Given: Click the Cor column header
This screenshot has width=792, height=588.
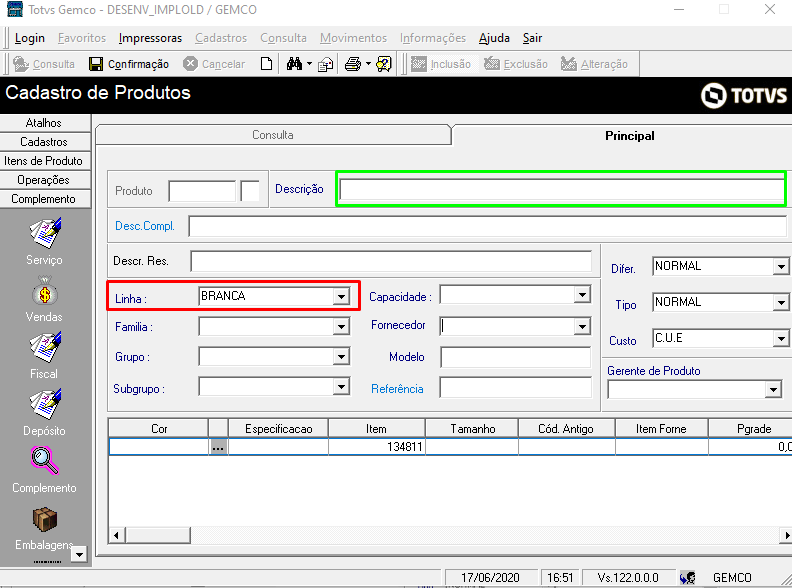Looking at the screenshot, I should 159,429.
